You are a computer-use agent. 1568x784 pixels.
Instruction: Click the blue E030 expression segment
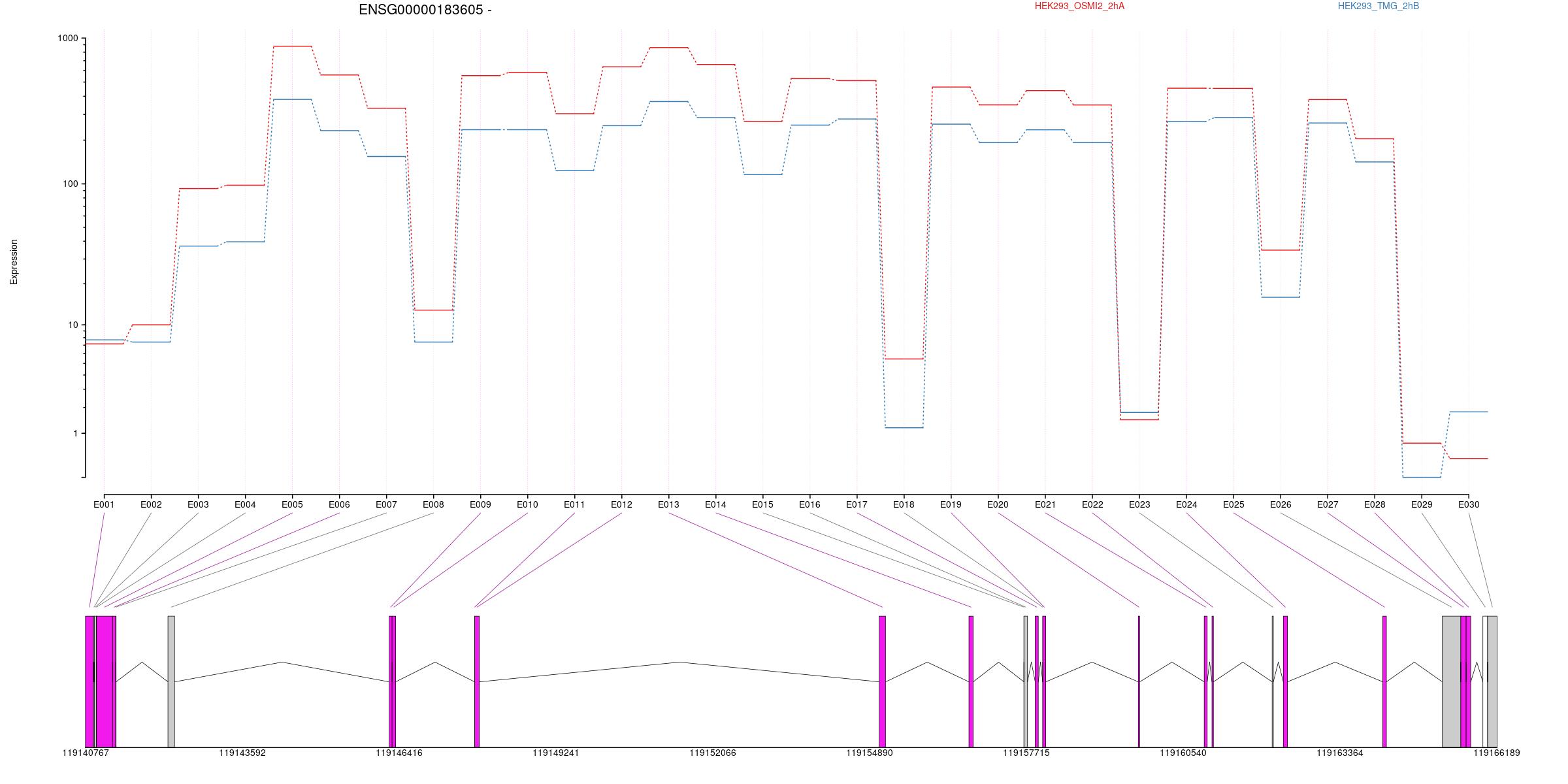coord(1469,412)
